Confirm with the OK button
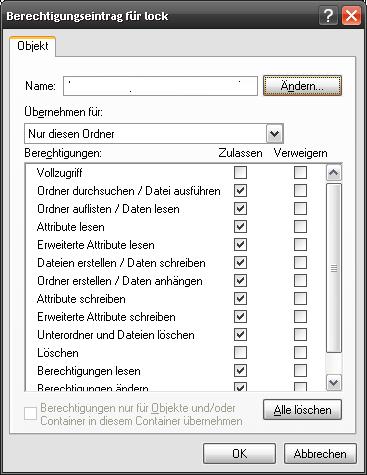 (x=239, y=454)
